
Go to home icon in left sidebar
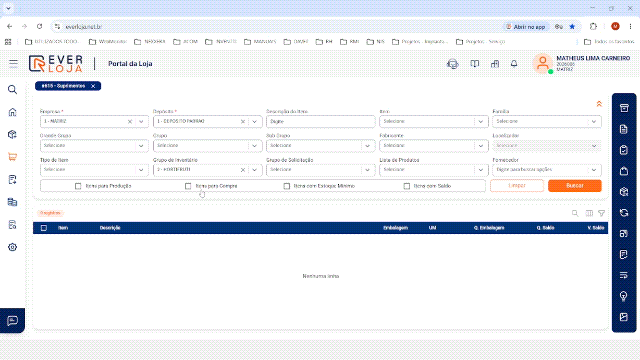[x=12, y=112]
